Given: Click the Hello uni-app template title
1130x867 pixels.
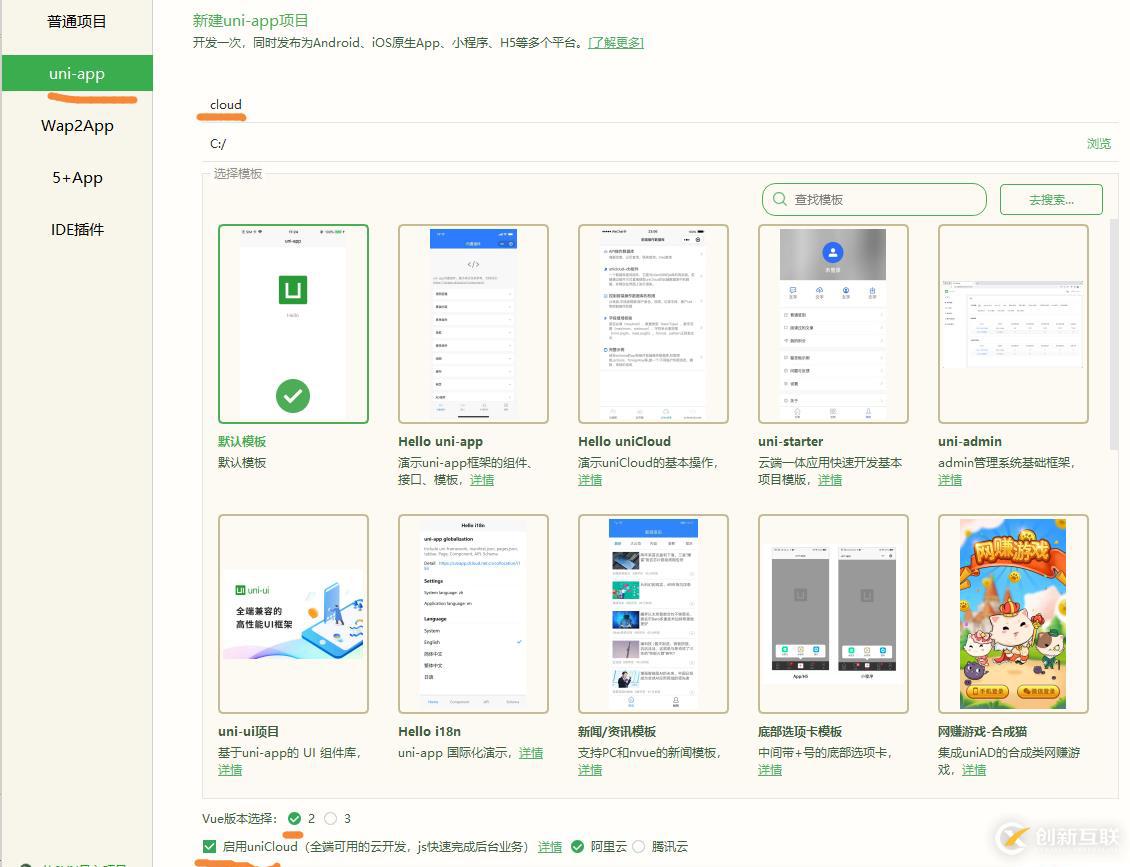Looking at the screenshot, I should [440, 441].
